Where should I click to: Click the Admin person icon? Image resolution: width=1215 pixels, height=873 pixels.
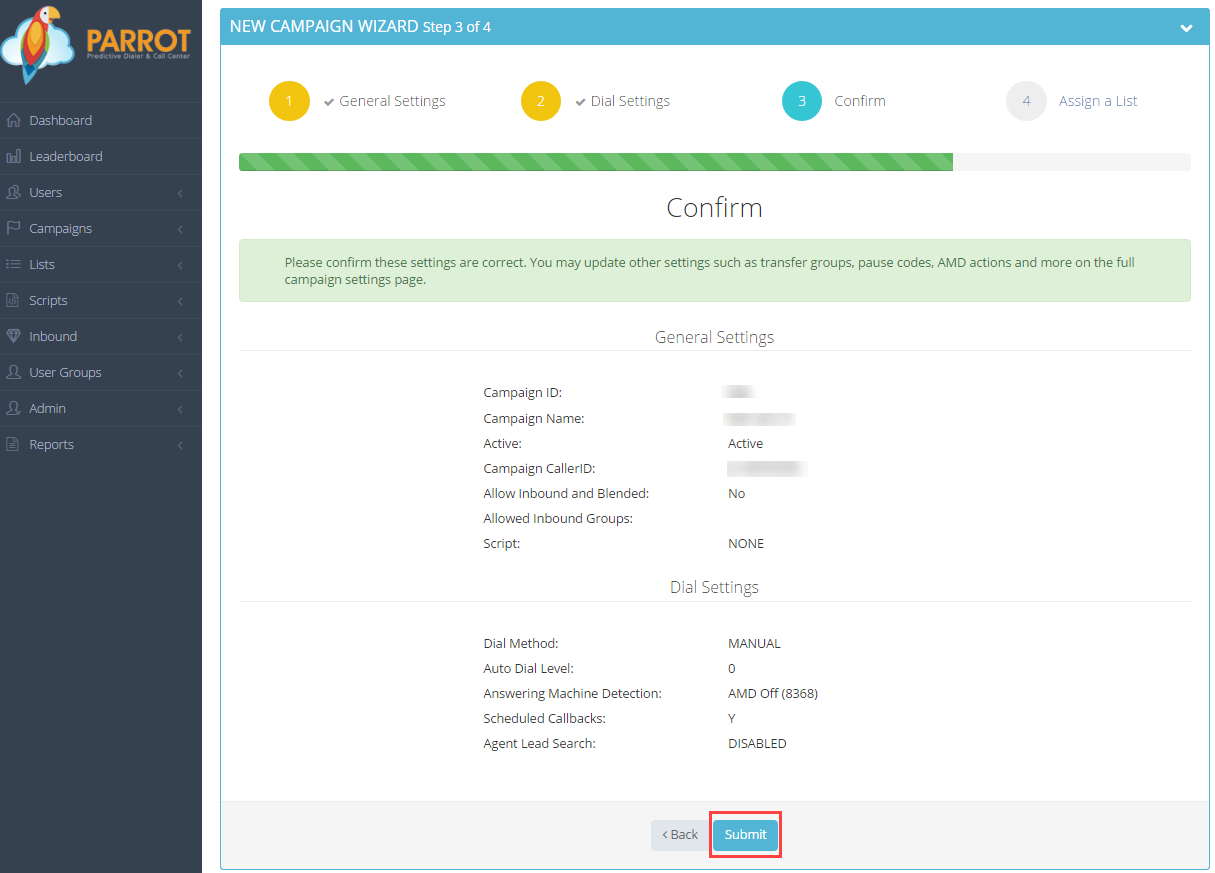14,408
